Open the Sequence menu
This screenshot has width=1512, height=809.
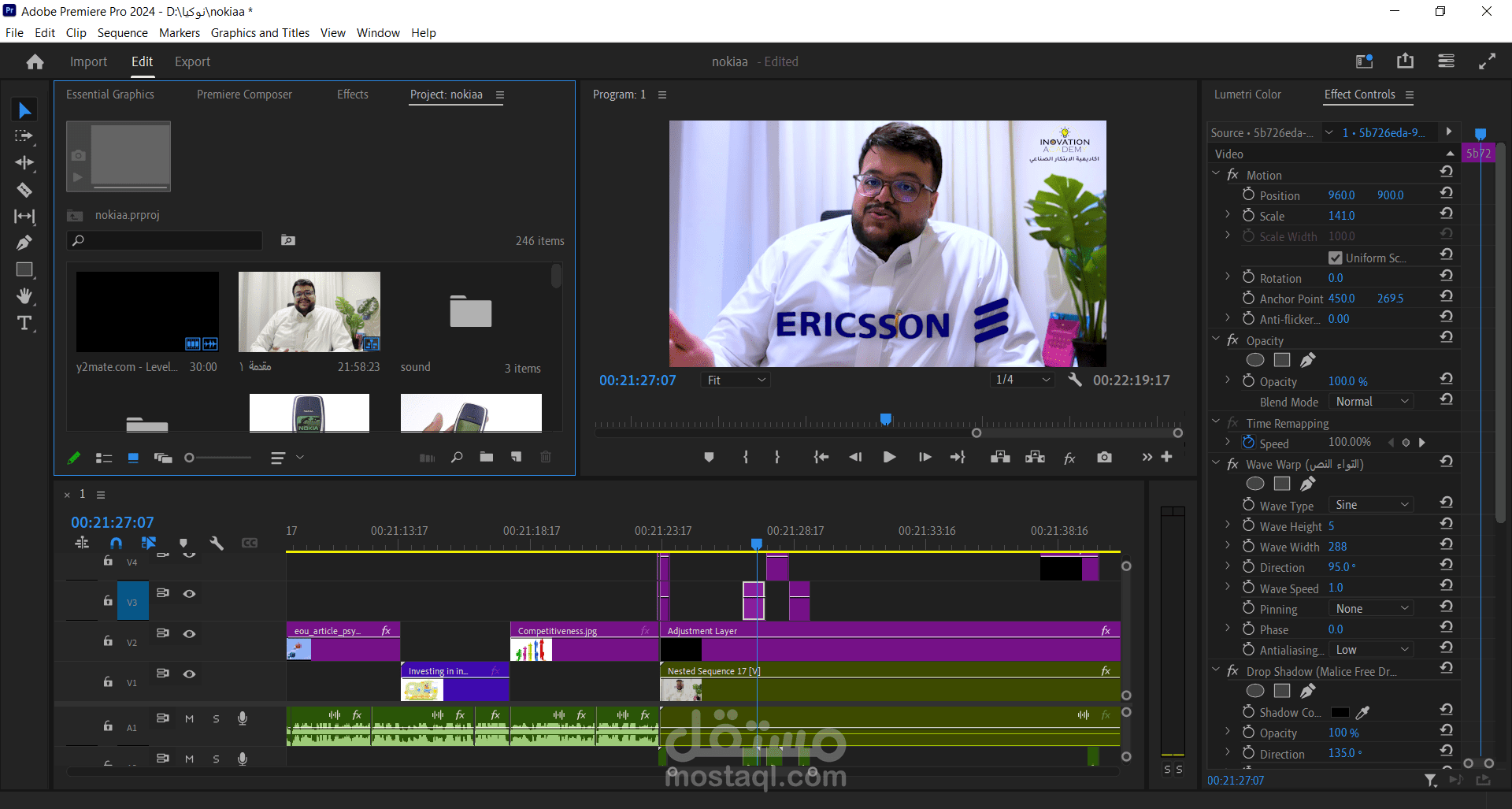coord(122,32)
